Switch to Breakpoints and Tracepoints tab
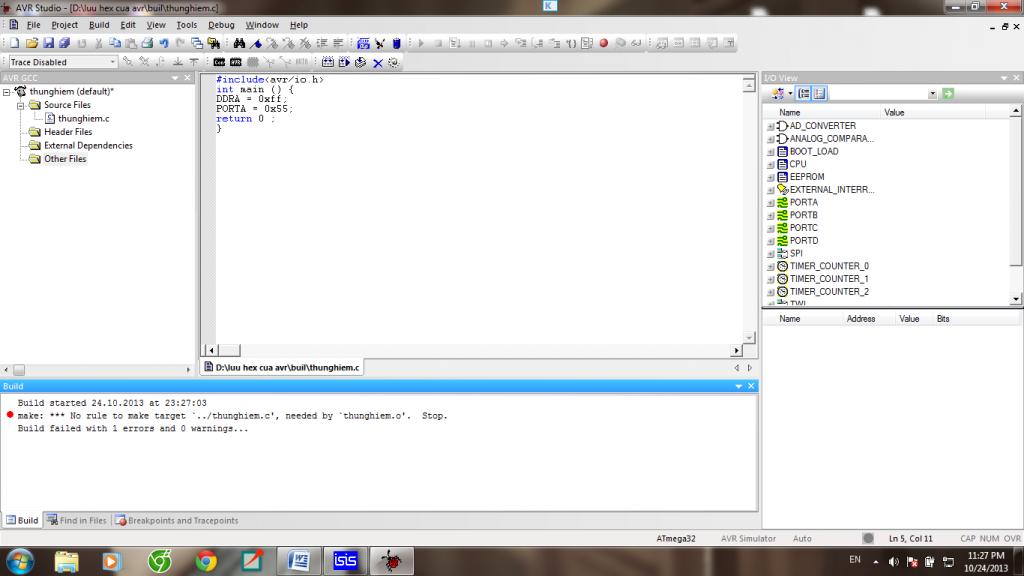This screenshot has width=1024, height=576. coord(176,520)
